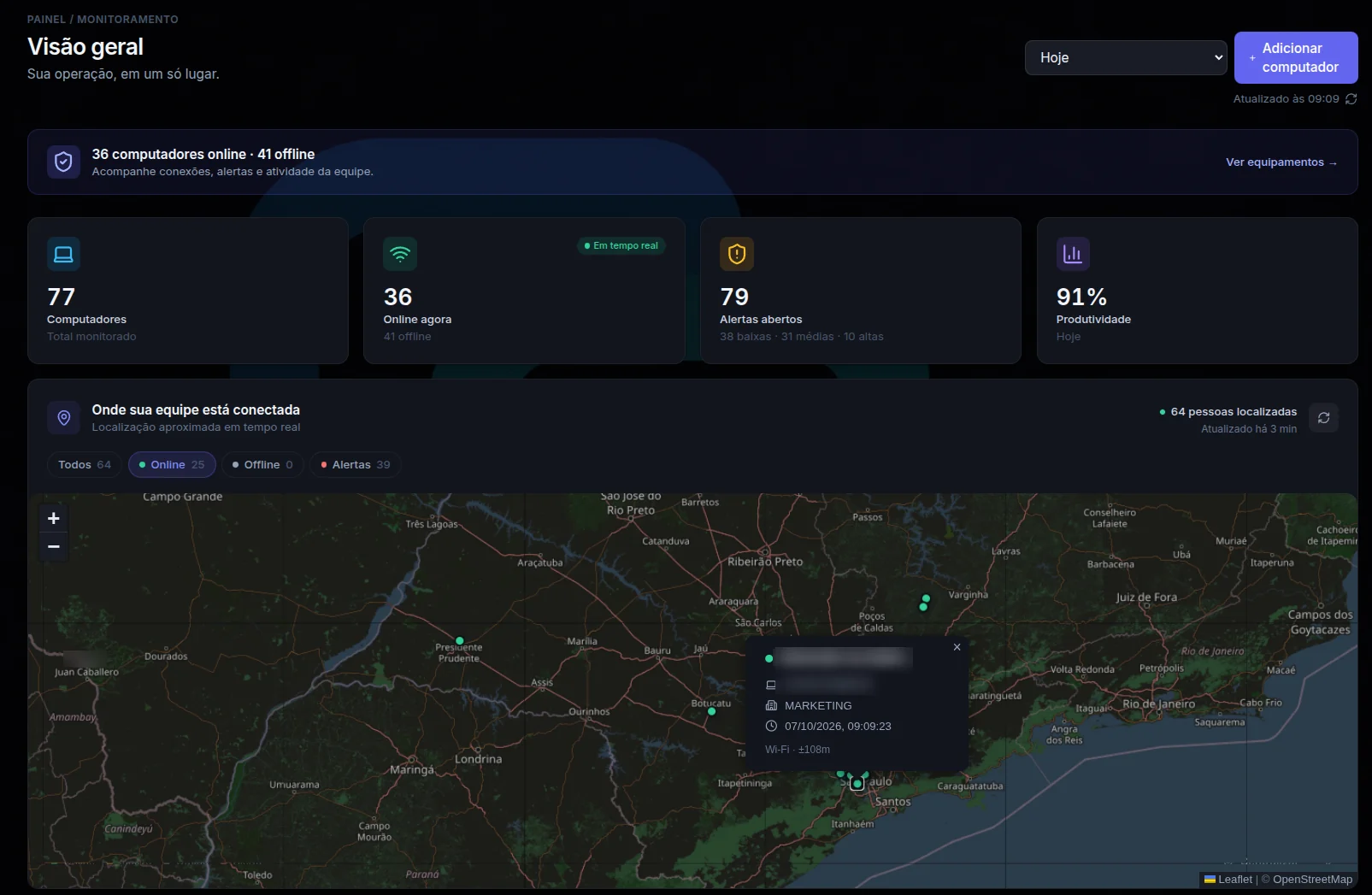Select the Offline 0 filter

pos(262,464)
